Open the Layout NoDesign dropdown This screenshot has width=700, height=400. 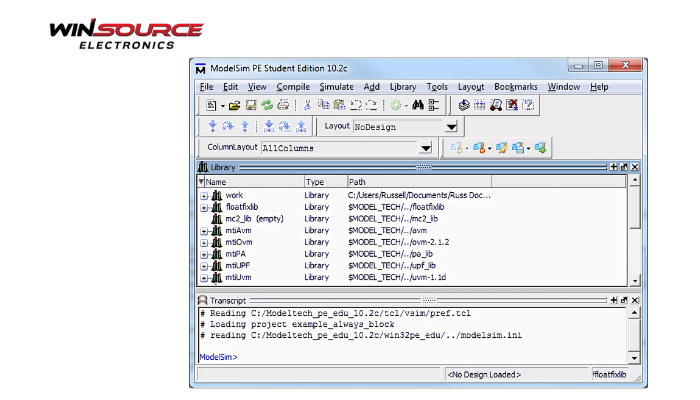(451, 127)
